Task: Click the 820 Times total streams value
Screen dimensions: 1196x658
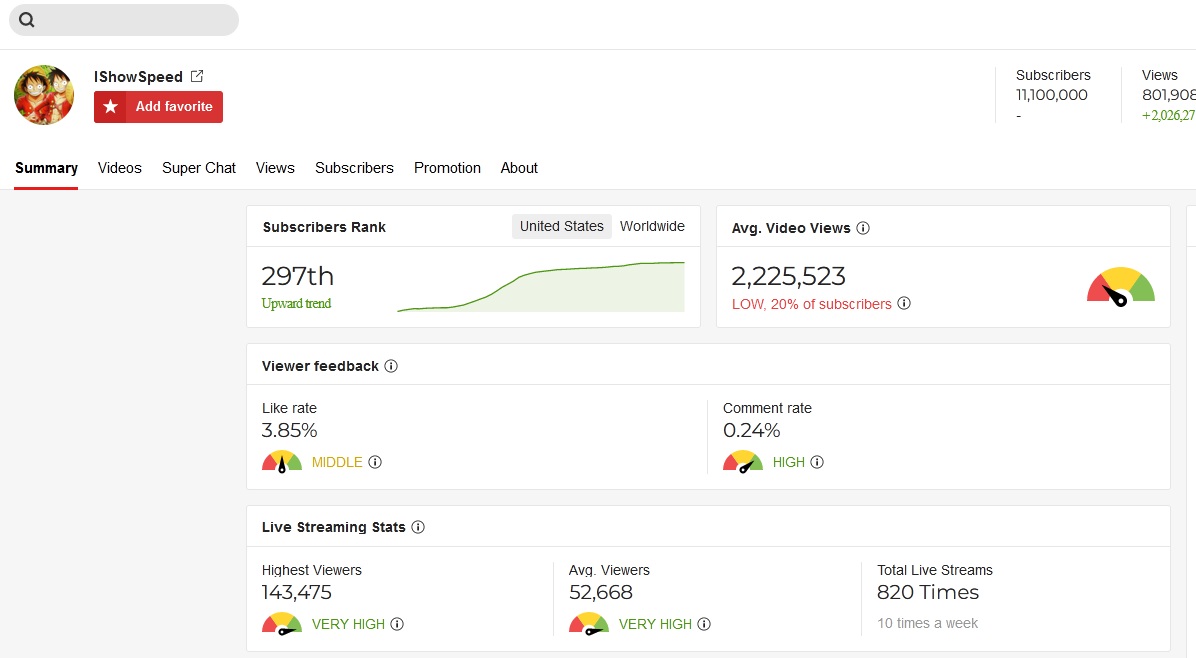Action: point(928,592)
